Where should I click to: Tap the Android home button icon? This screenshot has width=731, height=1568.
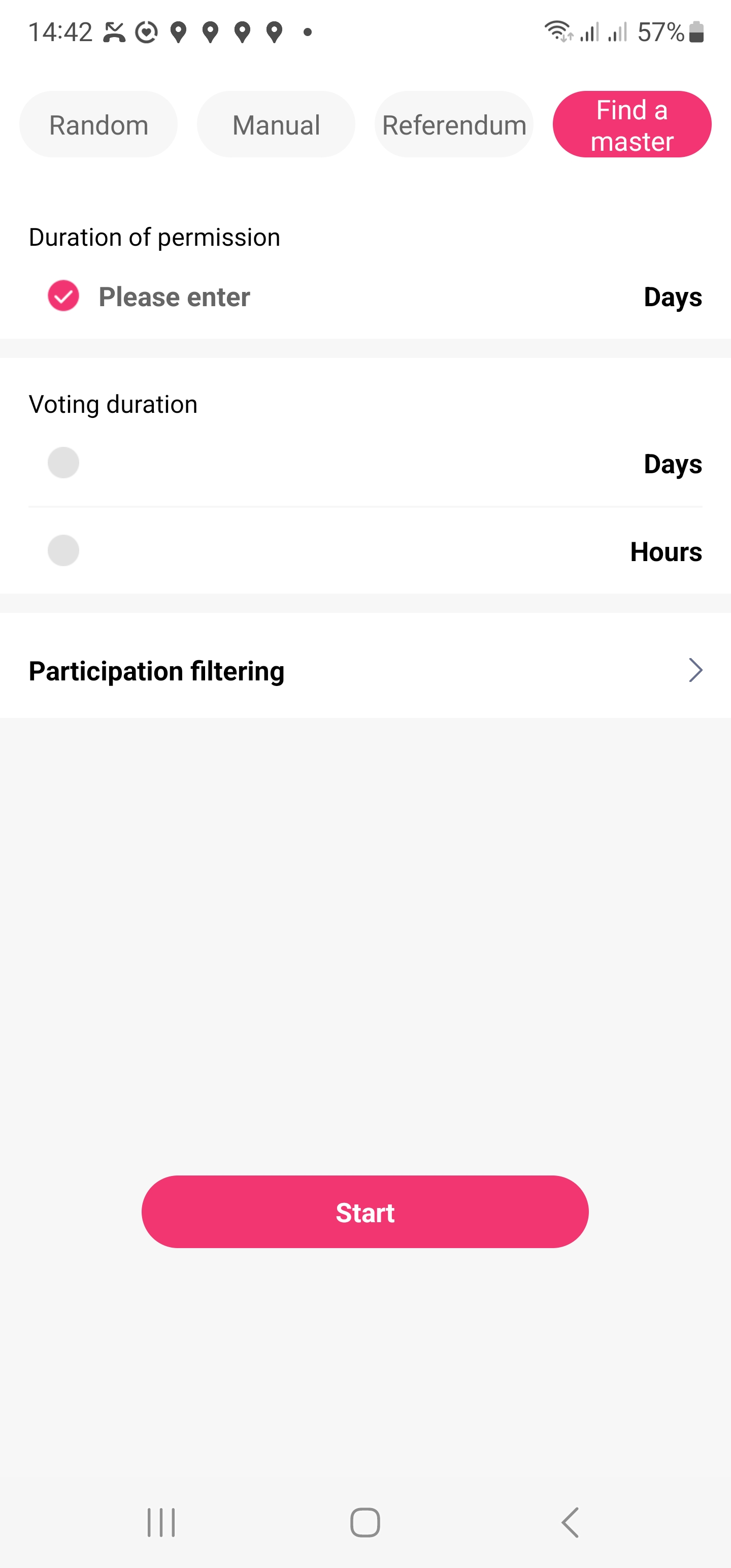click(x=365, y=1522)
